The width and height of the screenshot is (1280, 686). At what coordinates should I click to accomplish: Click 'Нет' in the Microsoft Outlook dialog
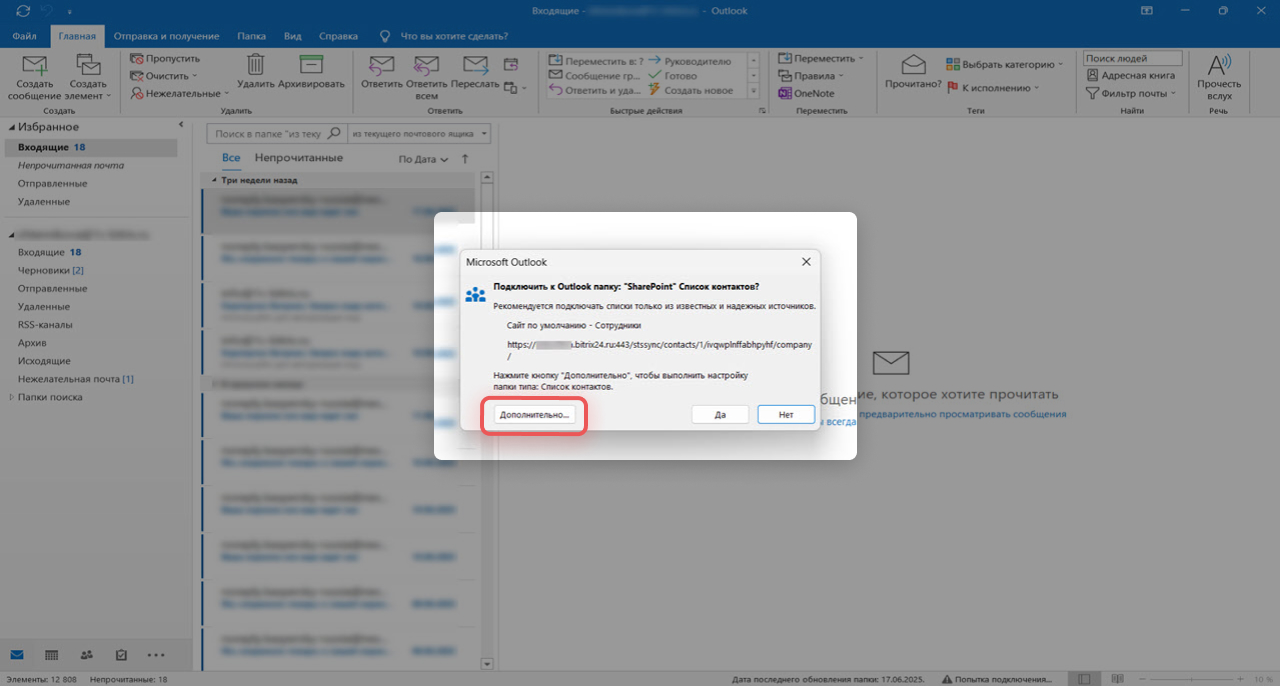tap(786, 414)
